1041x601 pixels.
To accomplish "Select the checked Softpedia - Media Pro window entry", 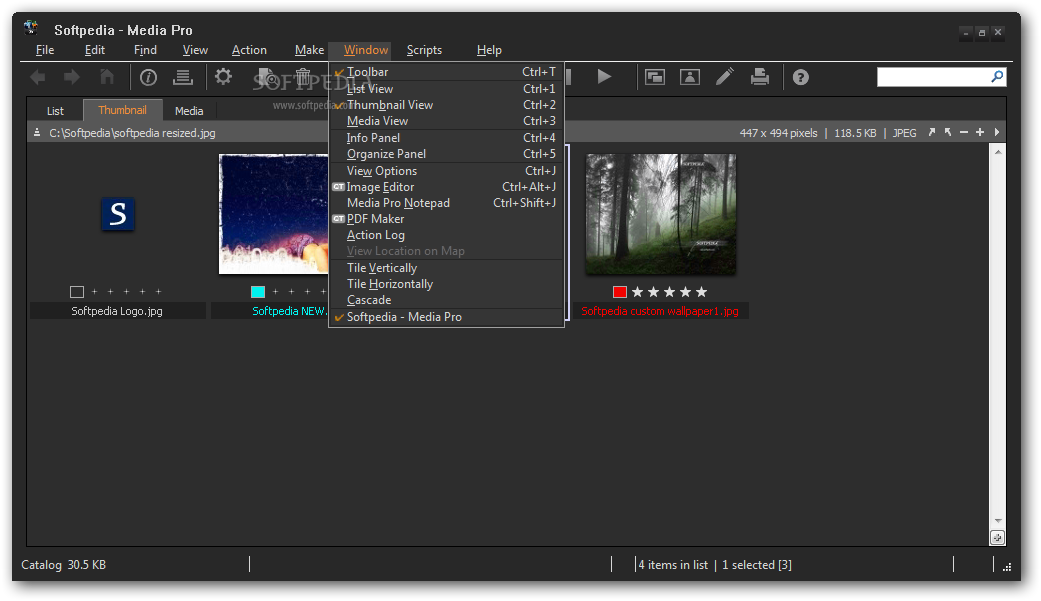I will pos(446,317).
